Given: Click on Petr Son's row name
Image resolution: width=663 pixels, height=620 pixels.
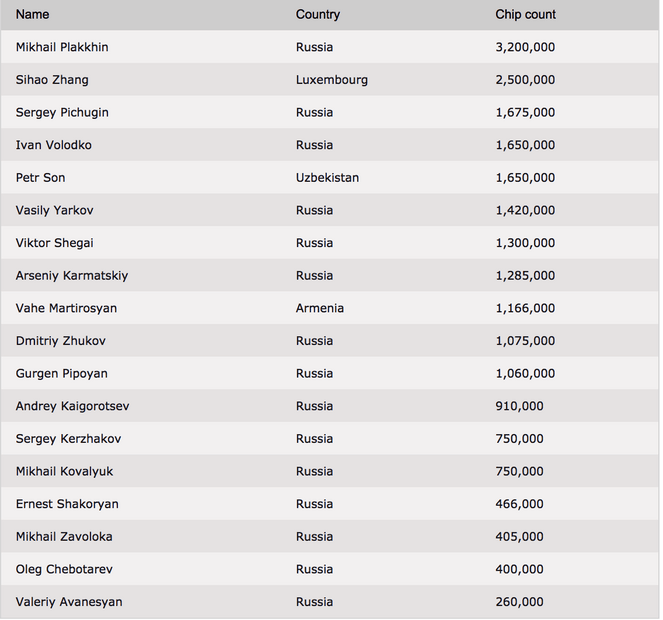Looking at the screenshot, I should coord(41,178).
